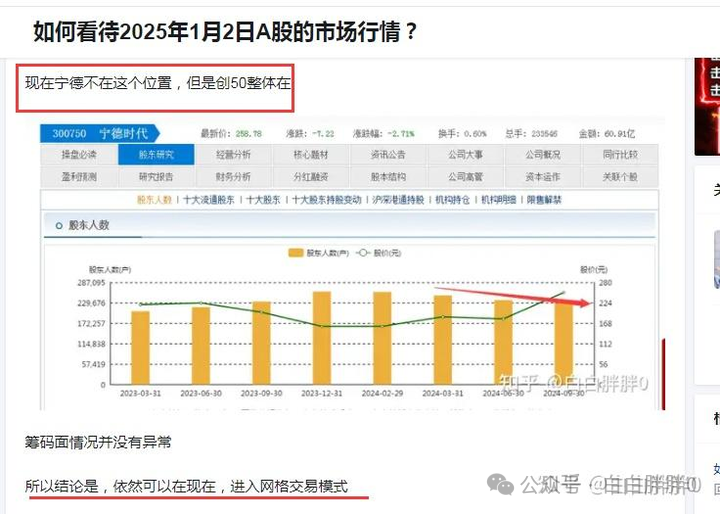The image size is (720, 514).
Task: Switch to the 财务分析 tab
Action: (x=233, y=177)
